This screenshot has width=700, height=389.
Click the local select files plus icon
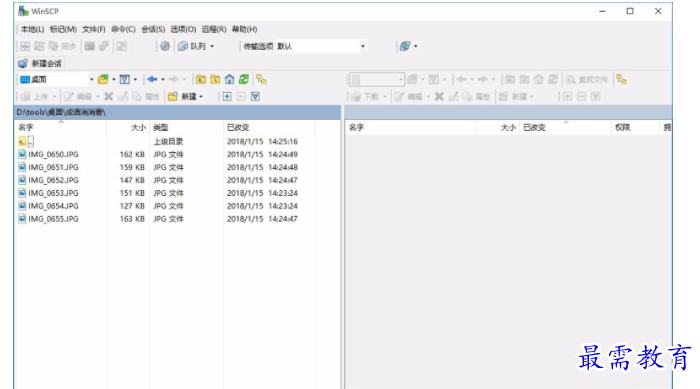pyautogui.click(x=227, y=96)
